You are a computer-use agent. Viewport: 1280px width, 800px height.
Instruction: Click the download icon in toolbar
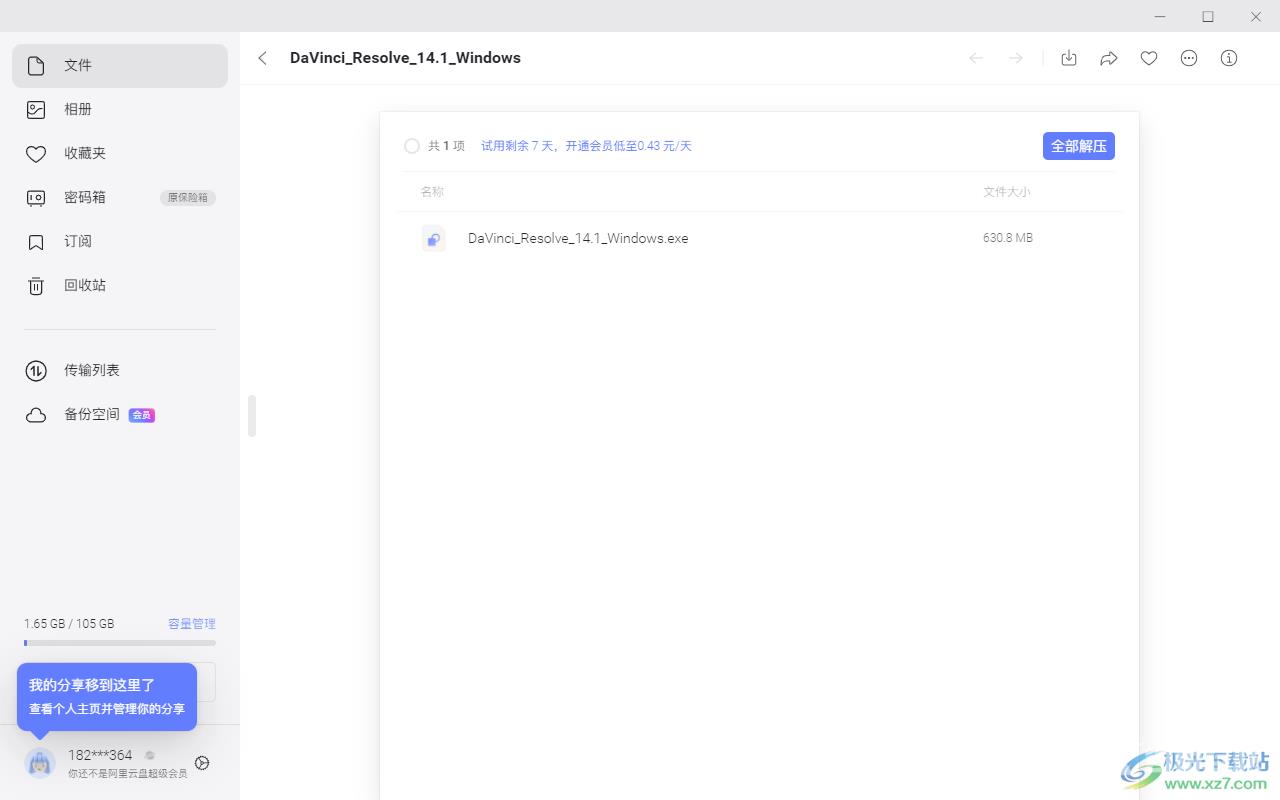1069,58
